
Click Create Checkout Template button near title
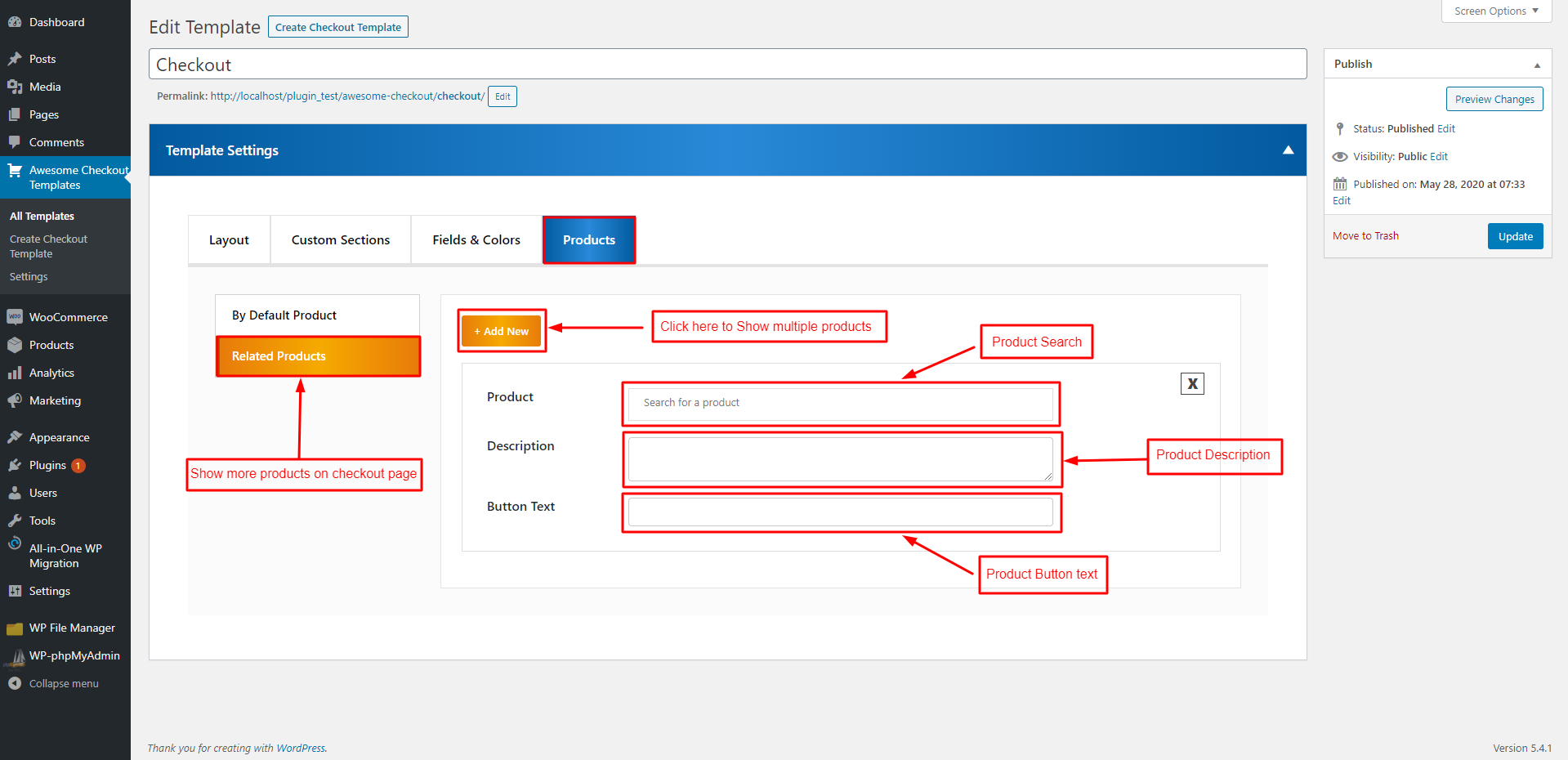tap(338, 27)
